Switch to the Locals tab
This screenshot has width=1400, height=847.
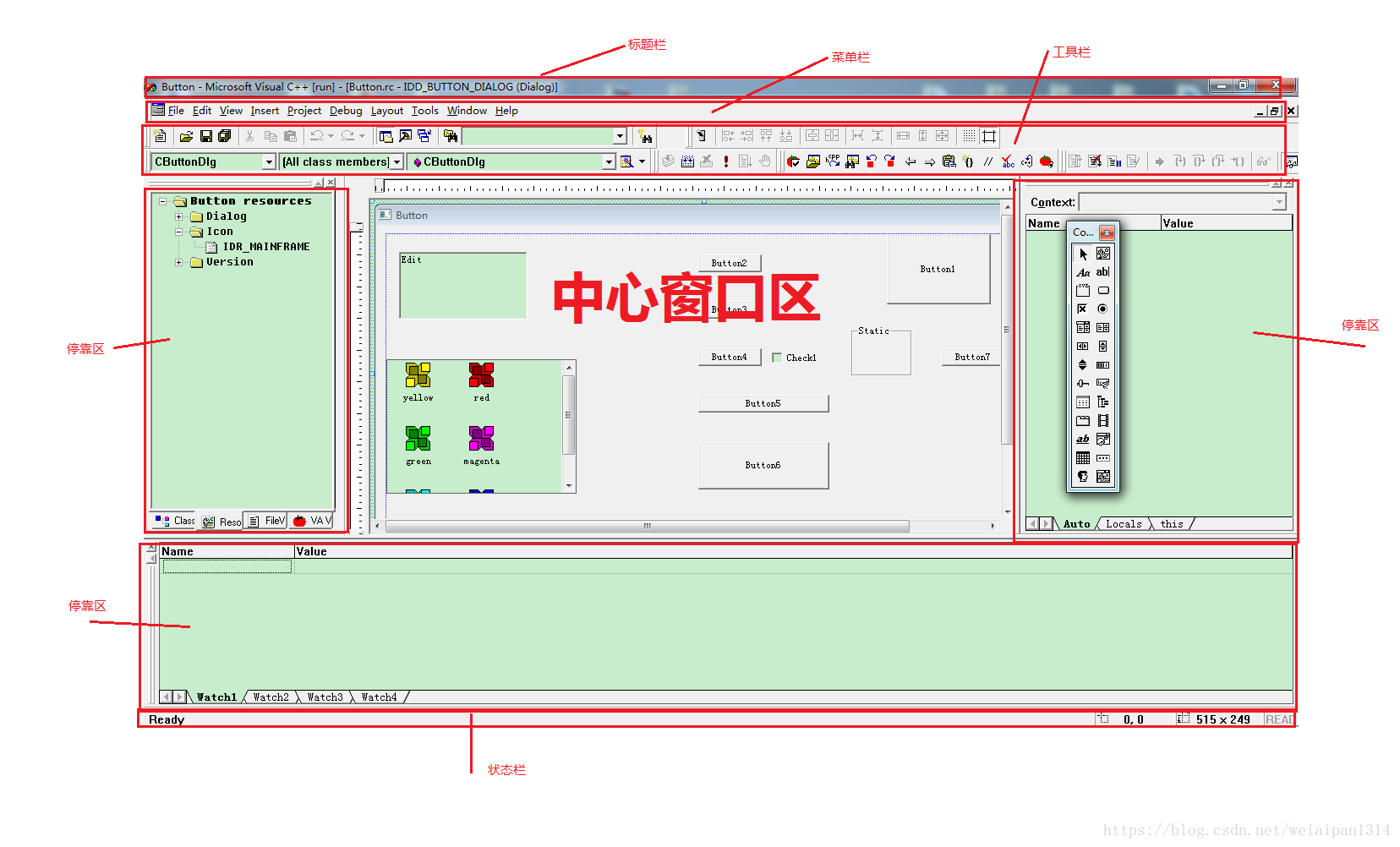click(1124, 524)
